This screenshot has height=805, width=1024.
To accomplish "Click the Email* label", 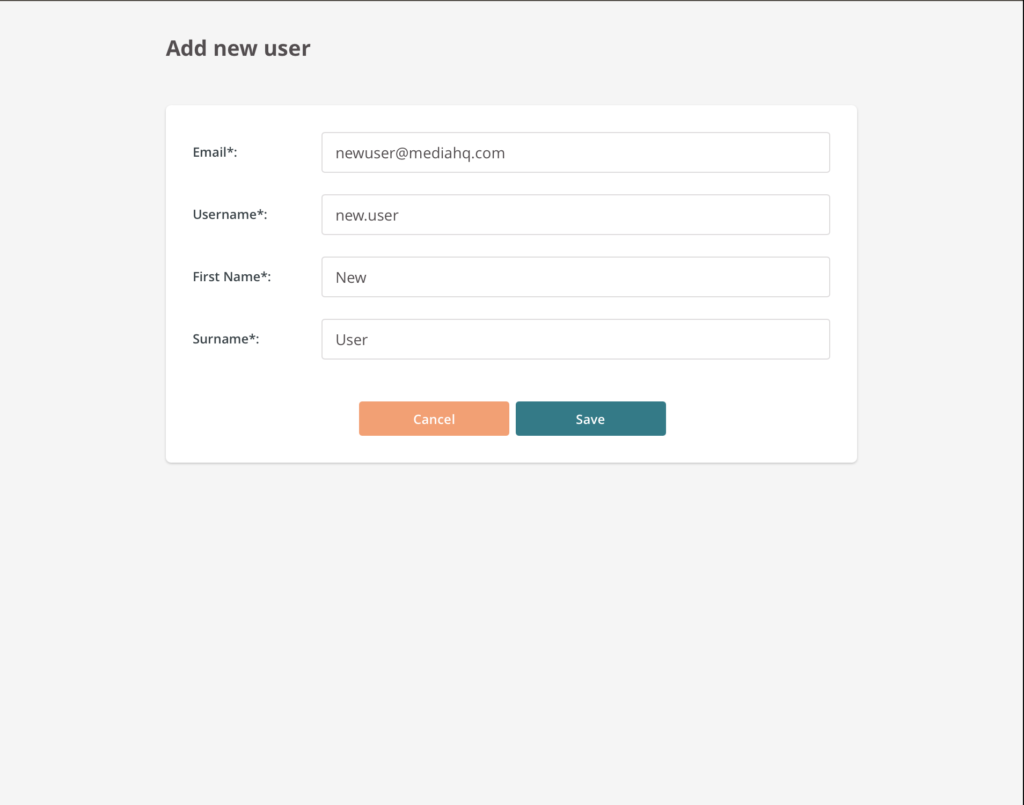I will (x=215, y=152).
